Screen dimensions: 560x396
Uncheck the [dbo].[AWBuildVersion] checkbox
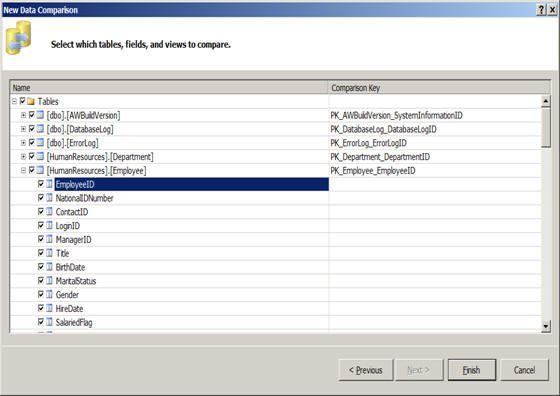31,115
